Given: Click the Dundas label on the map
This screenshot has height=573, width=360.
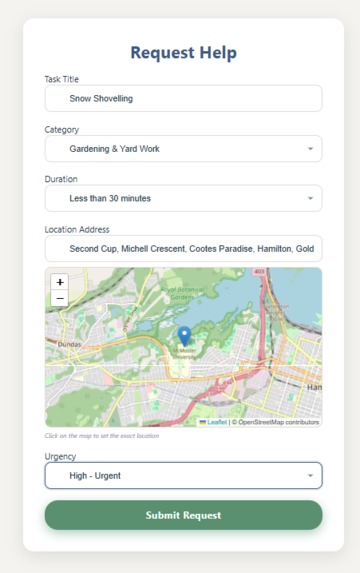Looking at the screenshot, I should tap(69, 344).
